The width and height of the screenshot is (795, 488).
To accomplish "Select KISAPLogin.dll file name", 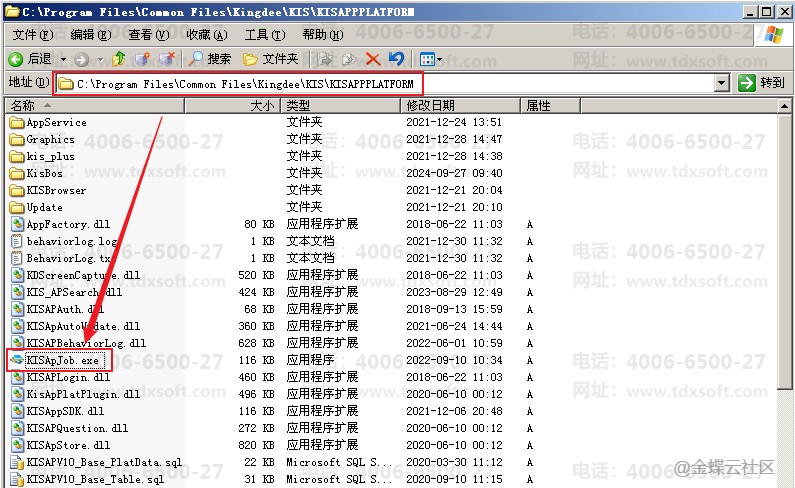I will pos(68,377).
